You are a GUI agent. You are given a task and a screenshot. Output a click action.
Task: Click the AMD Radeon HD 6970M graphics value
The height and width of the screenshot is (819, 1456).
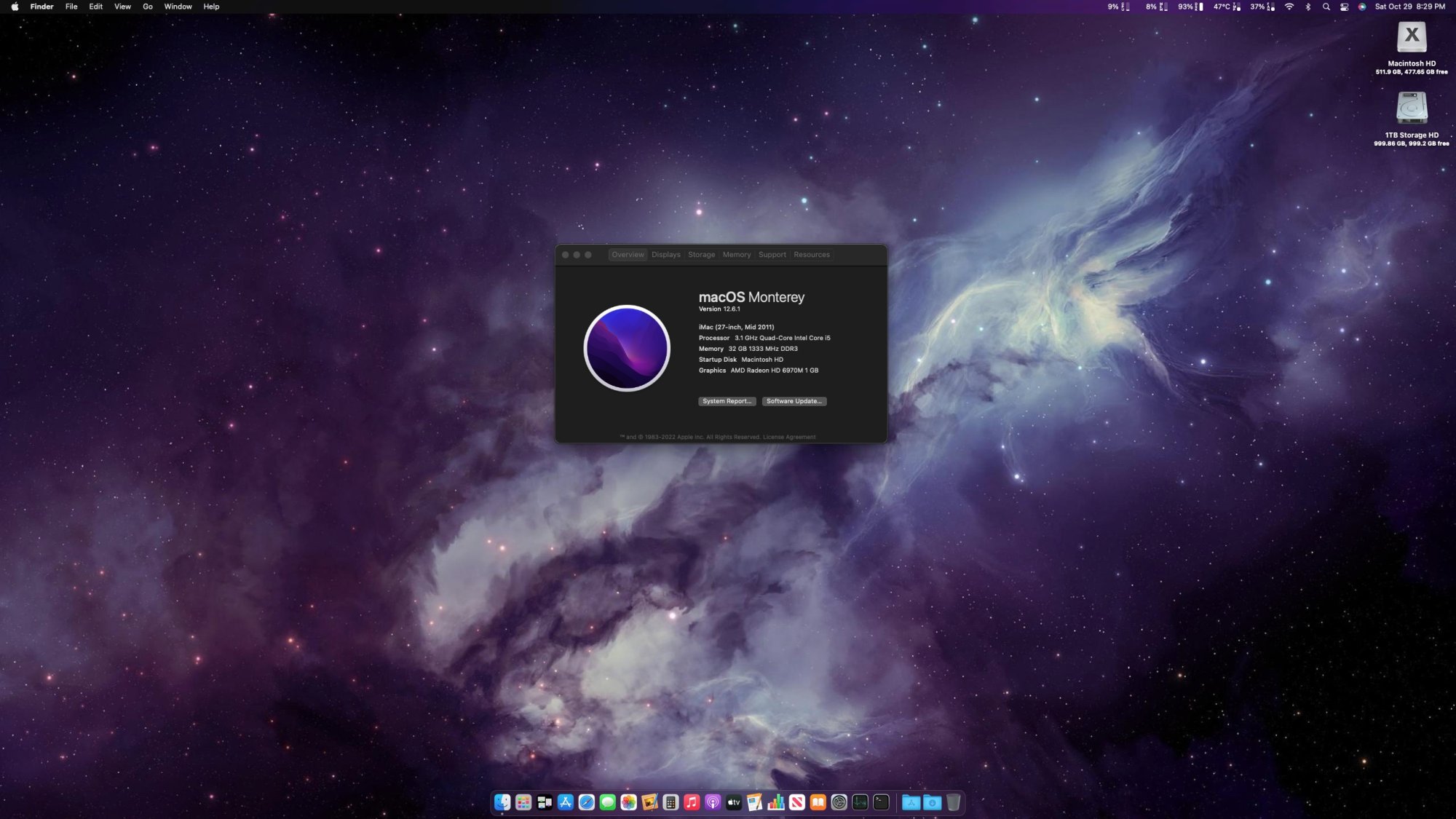[774, 371]
